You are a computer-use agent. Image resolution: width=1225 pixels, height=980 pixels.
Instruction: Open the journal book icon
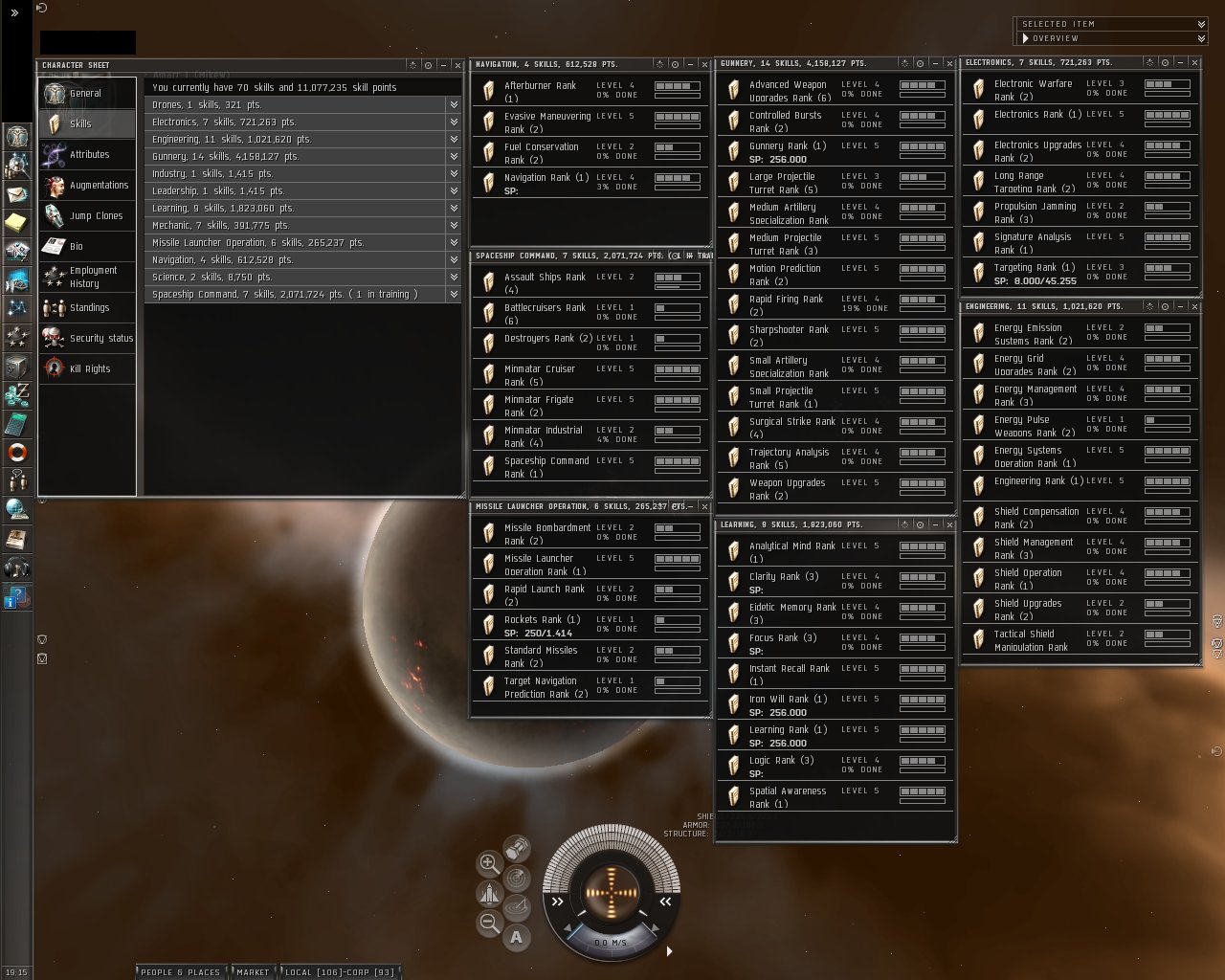[17, 538]
